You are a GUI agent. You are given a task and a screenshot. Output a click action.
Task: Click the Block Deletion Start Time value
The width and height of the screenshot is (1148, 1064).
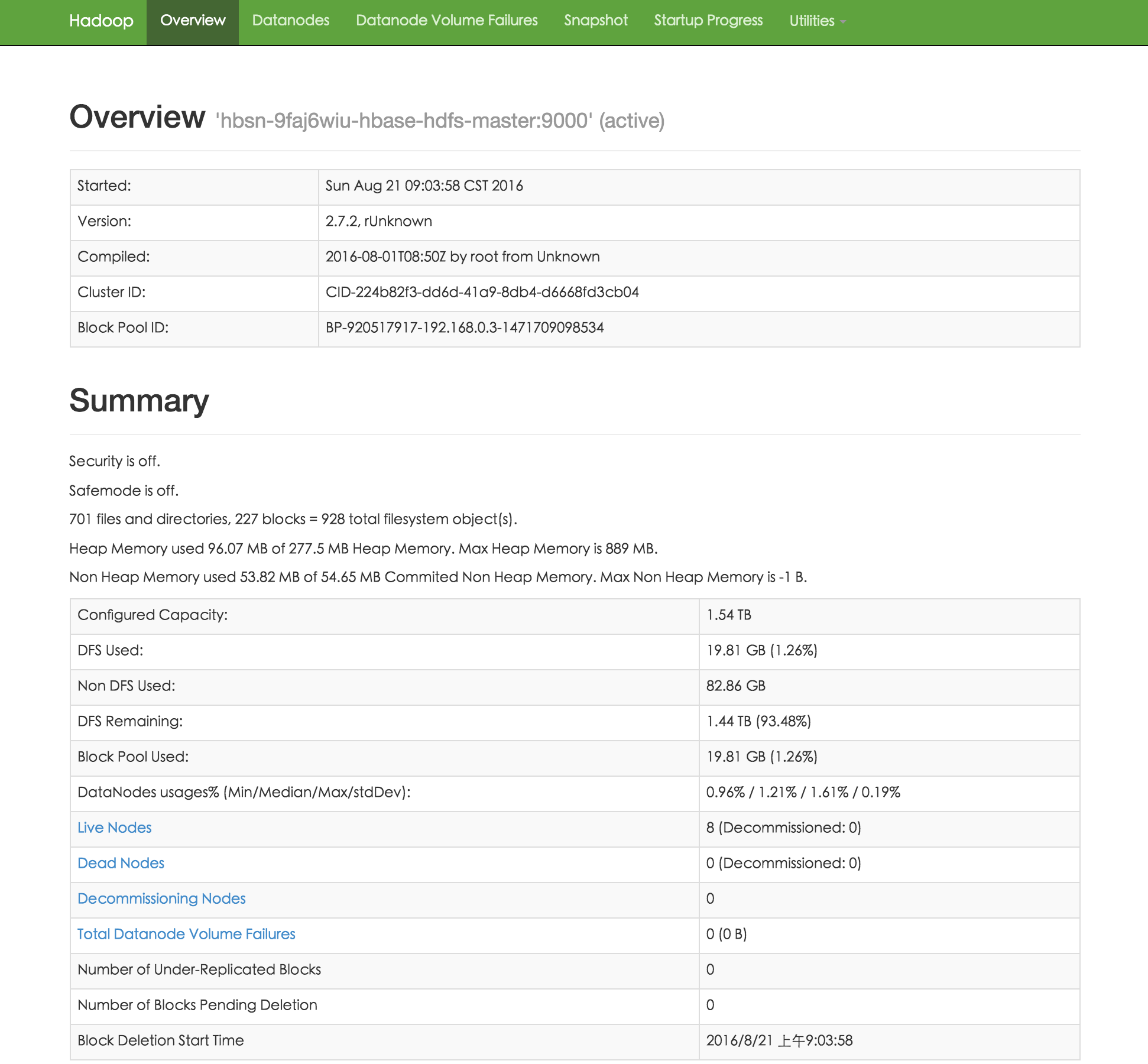[779, 1040]
